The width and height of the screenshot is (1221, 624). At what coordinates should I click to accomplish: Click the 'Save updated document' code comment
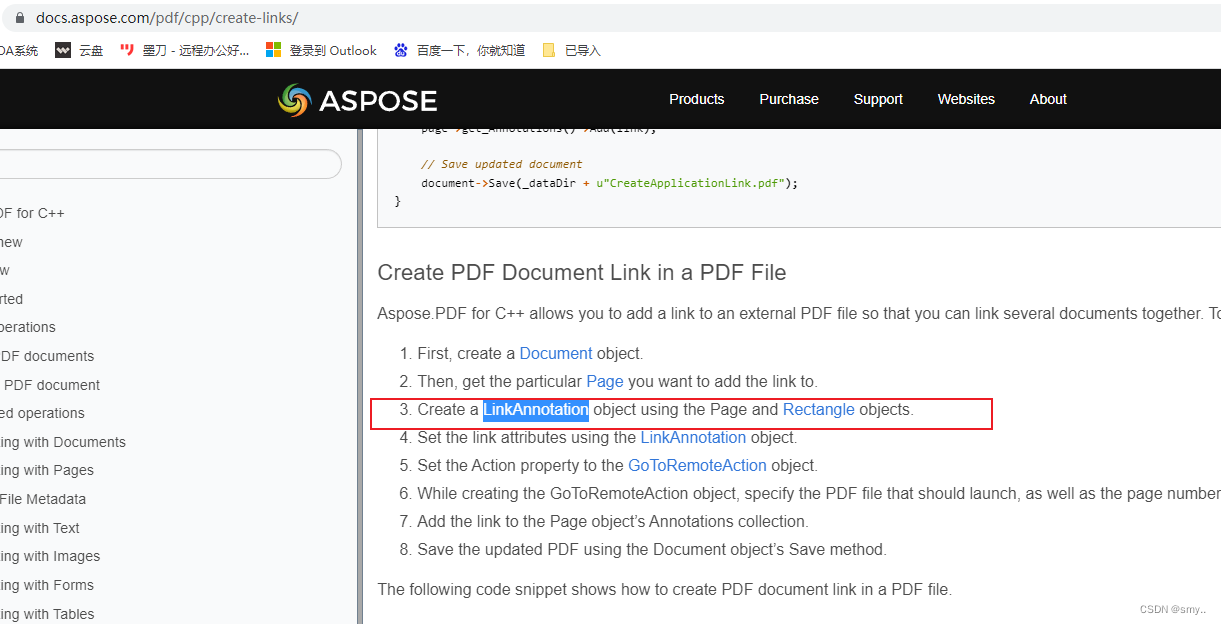[x=501, y=164]
